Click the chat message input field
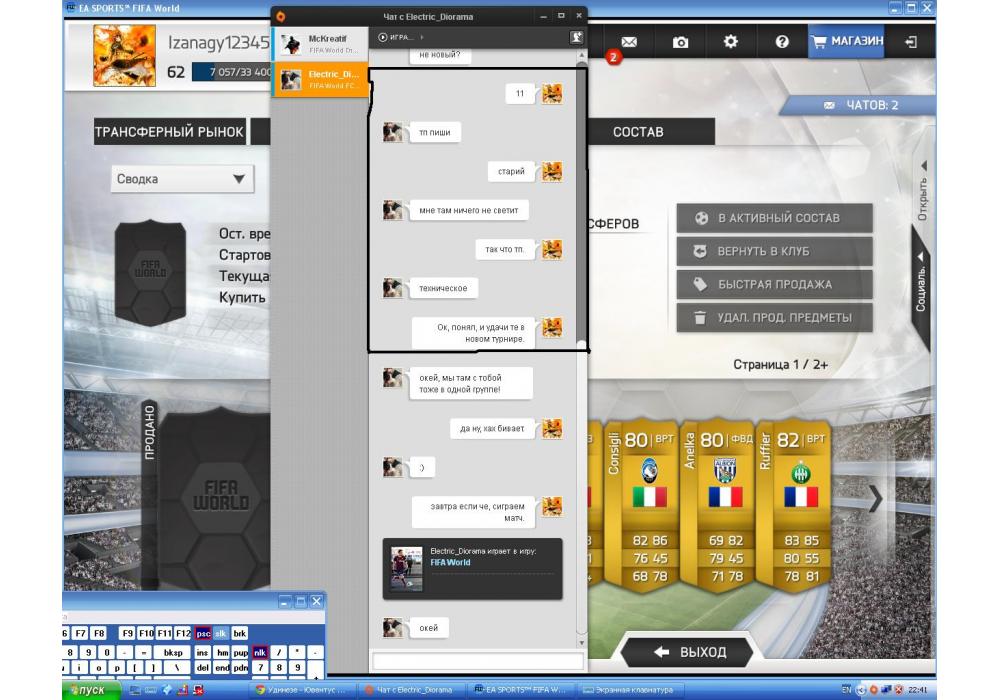 point(478,661)
